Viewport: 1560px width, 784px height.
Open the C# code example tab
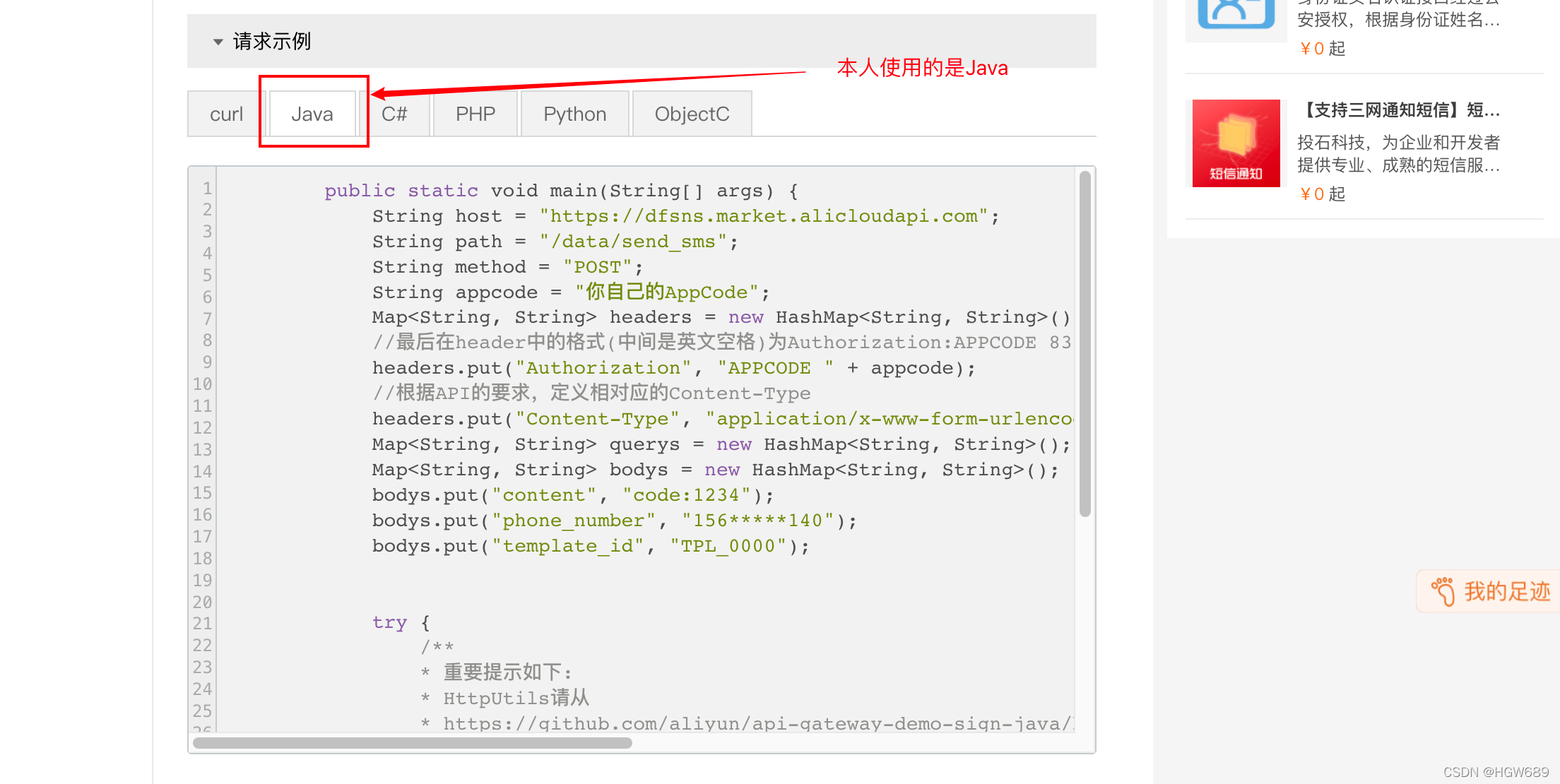[394, 114]
